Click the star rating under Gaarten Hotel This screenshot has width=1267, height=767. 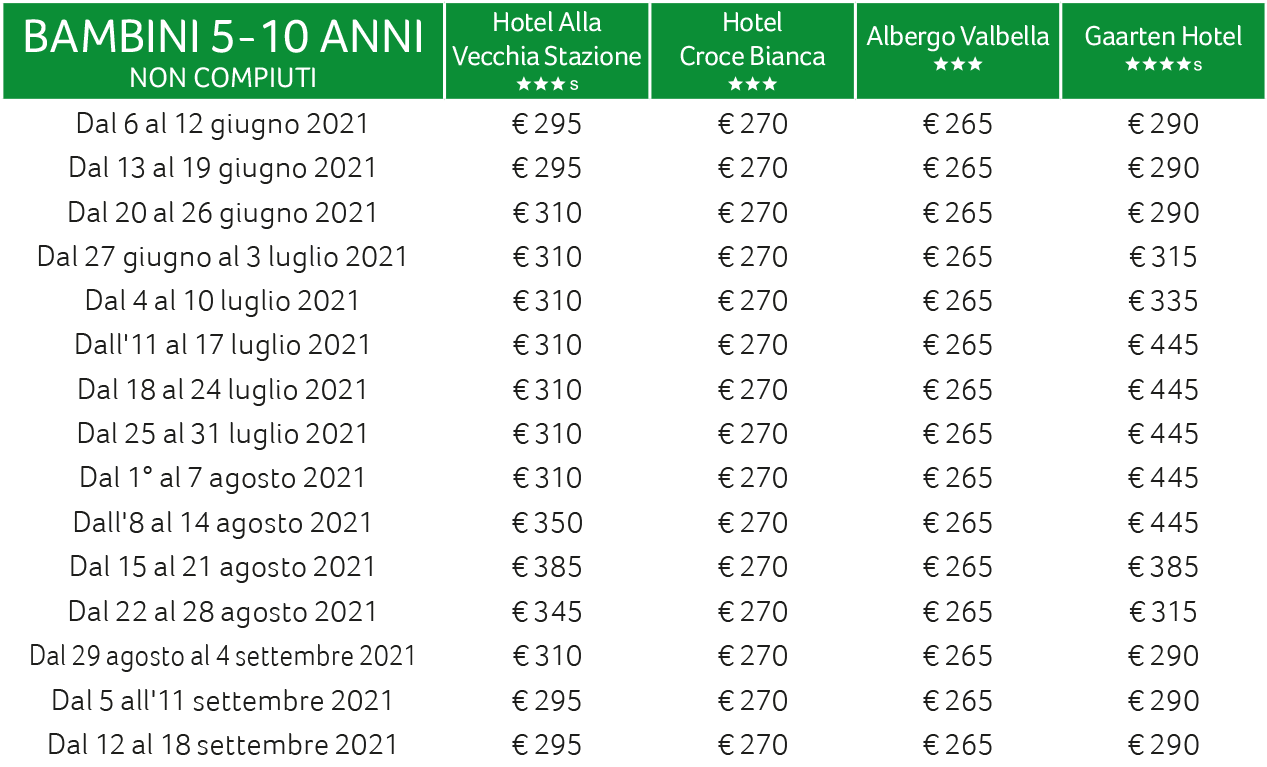pyautogui.click(x=1163, y=65)
